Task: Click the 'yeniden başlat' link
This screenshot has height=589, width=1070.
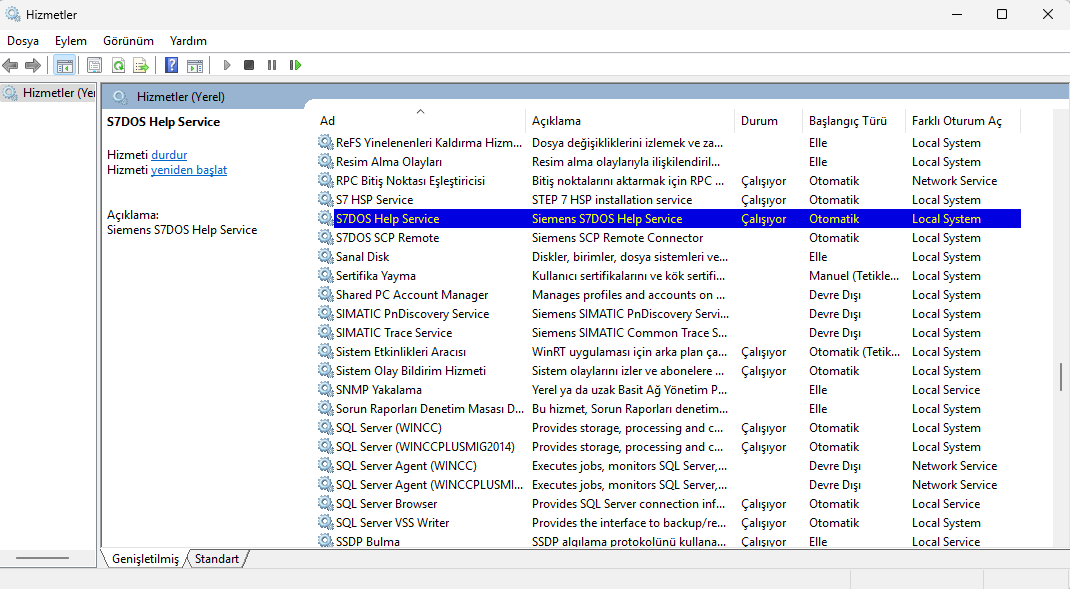Action: (x=189, y=170)
